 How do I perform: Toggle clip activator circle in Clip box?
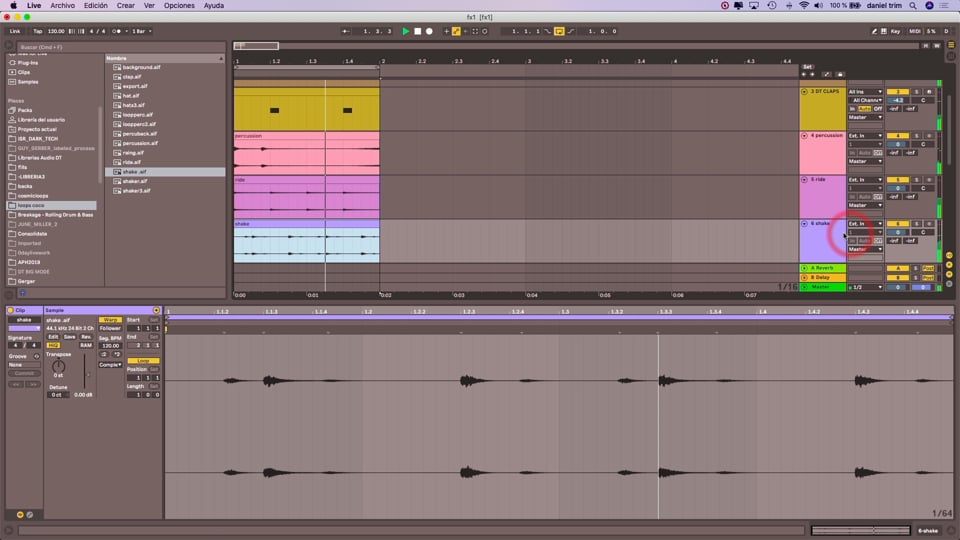point(10,310)
